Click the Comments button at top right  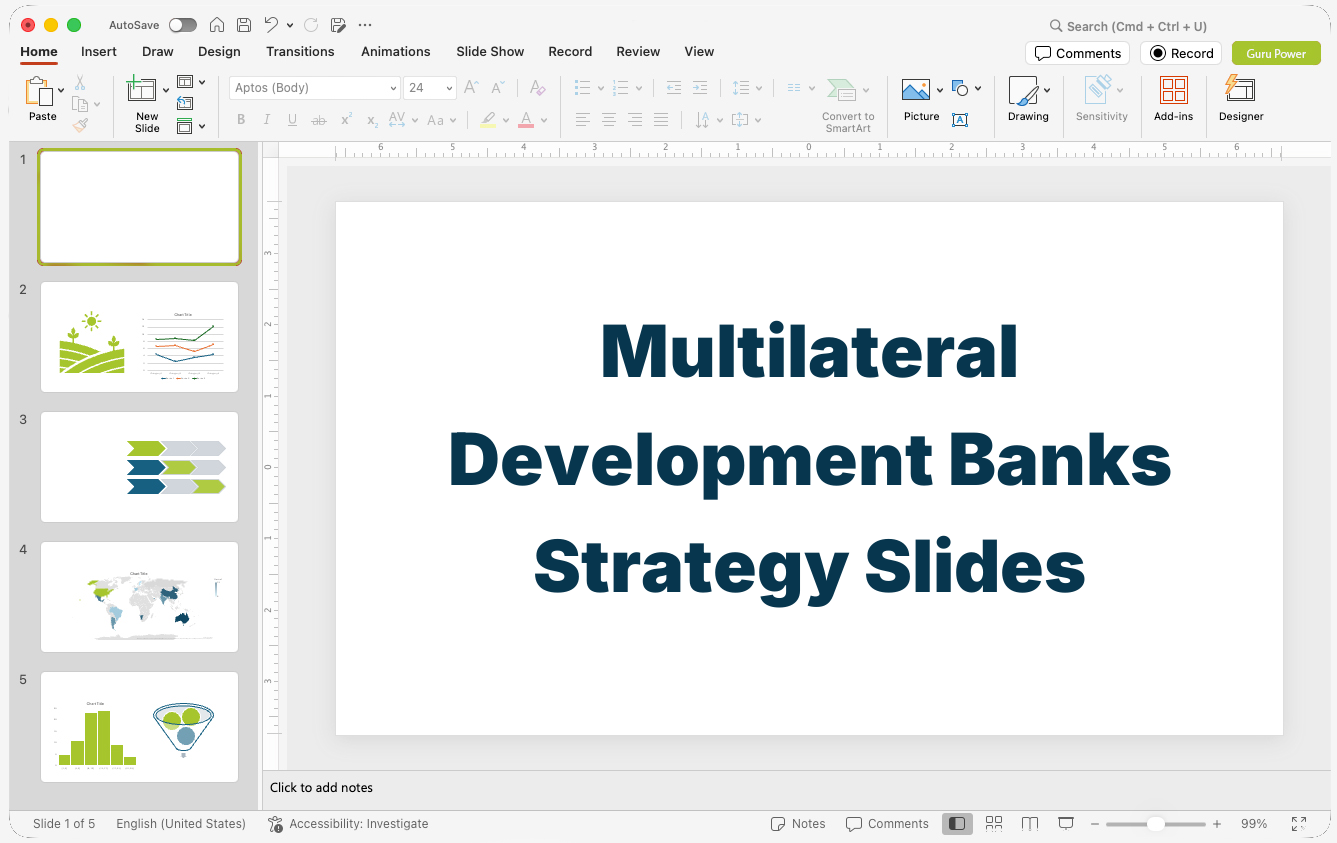(1077, 53)
